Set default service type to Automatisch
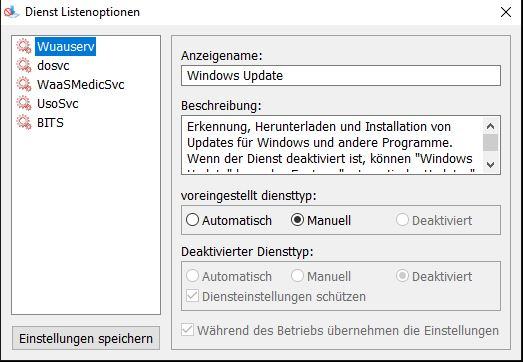Screen dimensions: 523x362 pos(229,220)
